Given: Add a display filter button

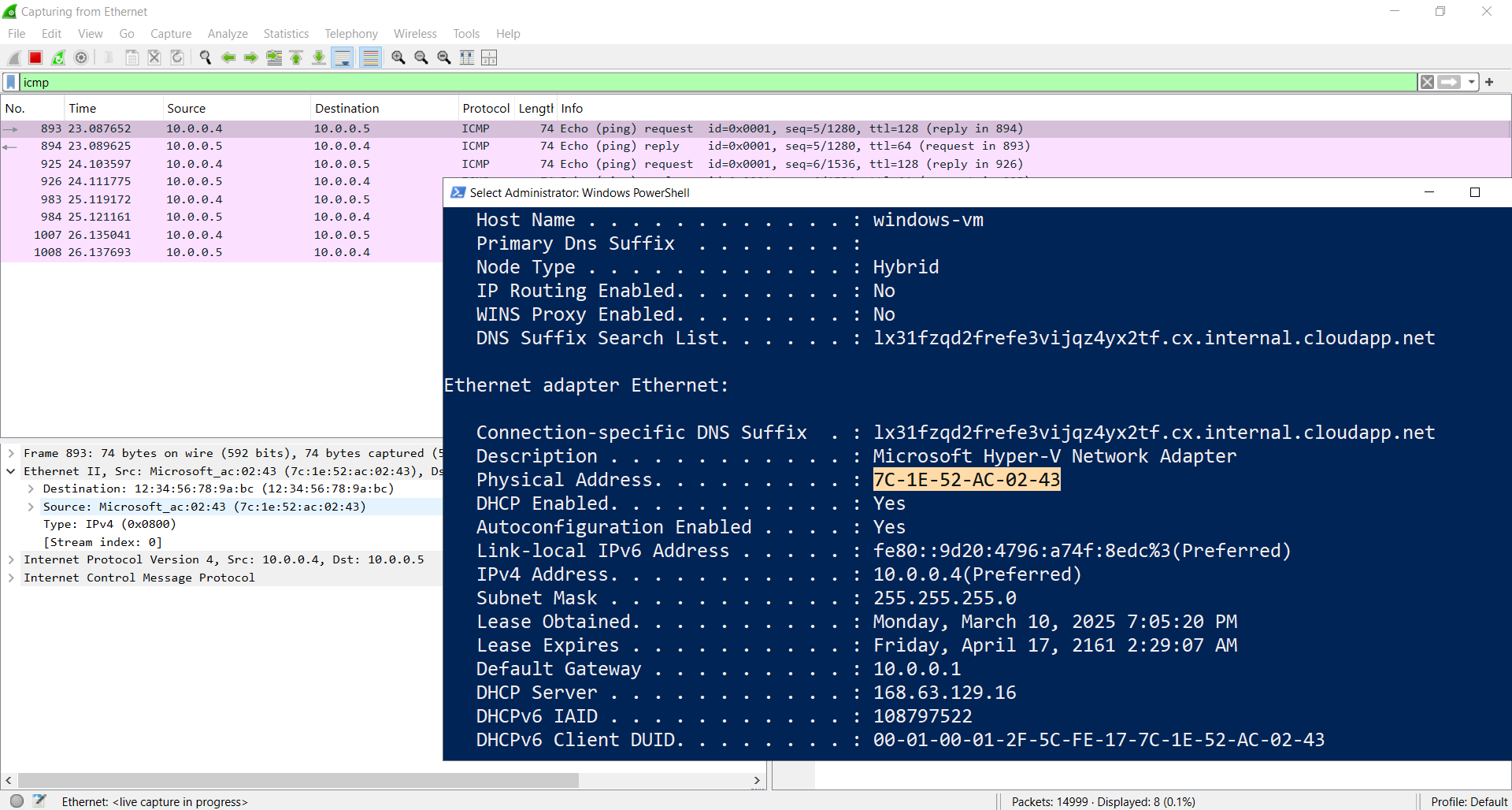Looking at the screenshot, I should click(1489, 82).
